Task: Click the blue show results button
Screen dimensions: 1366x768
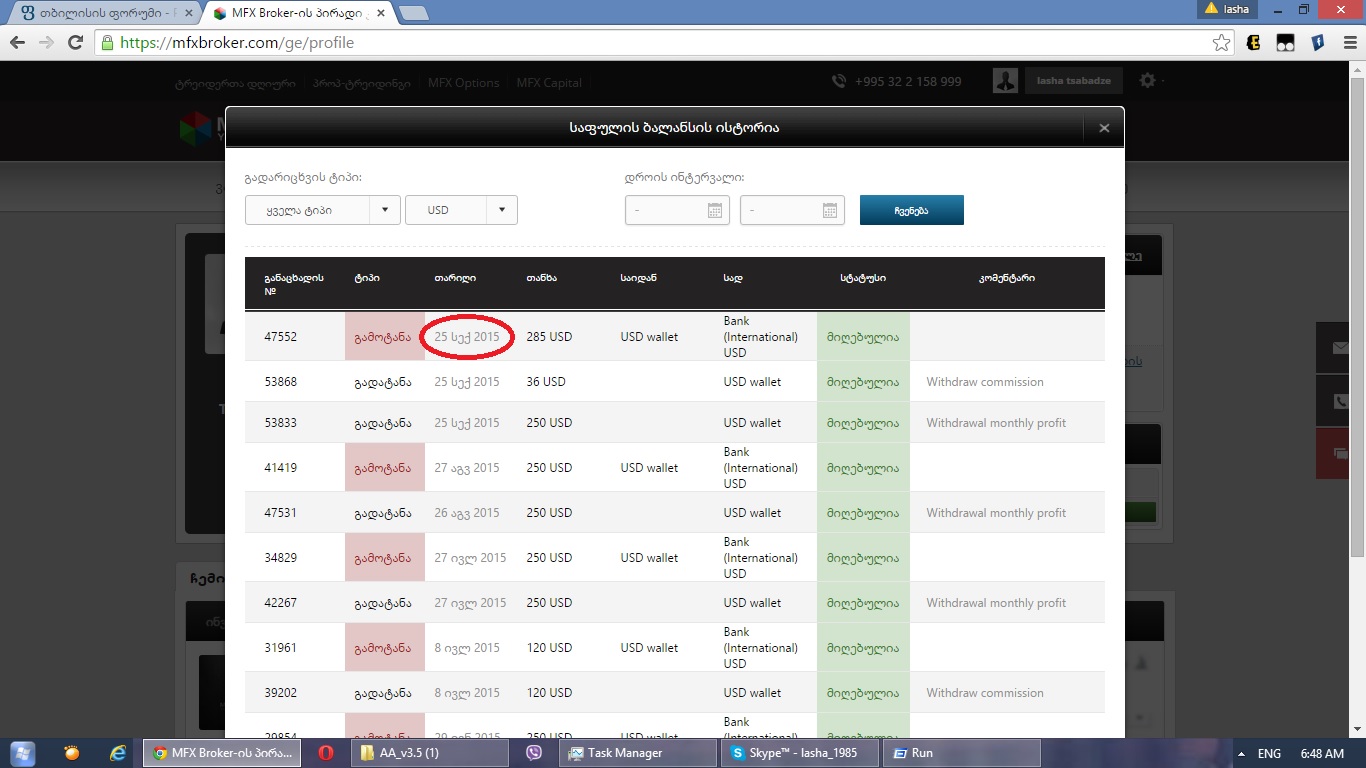Action: tap(911, 210)
